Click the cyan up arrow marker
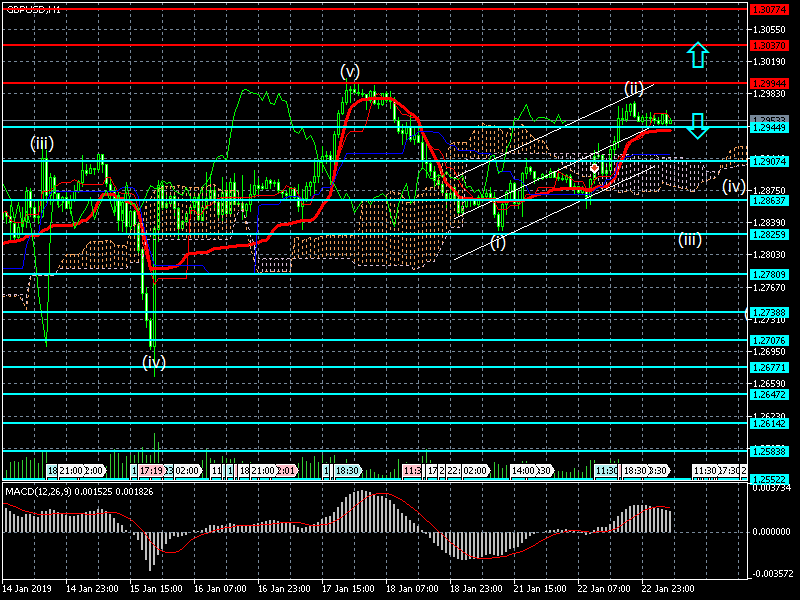Screen dimensions: 800x600 698,55
